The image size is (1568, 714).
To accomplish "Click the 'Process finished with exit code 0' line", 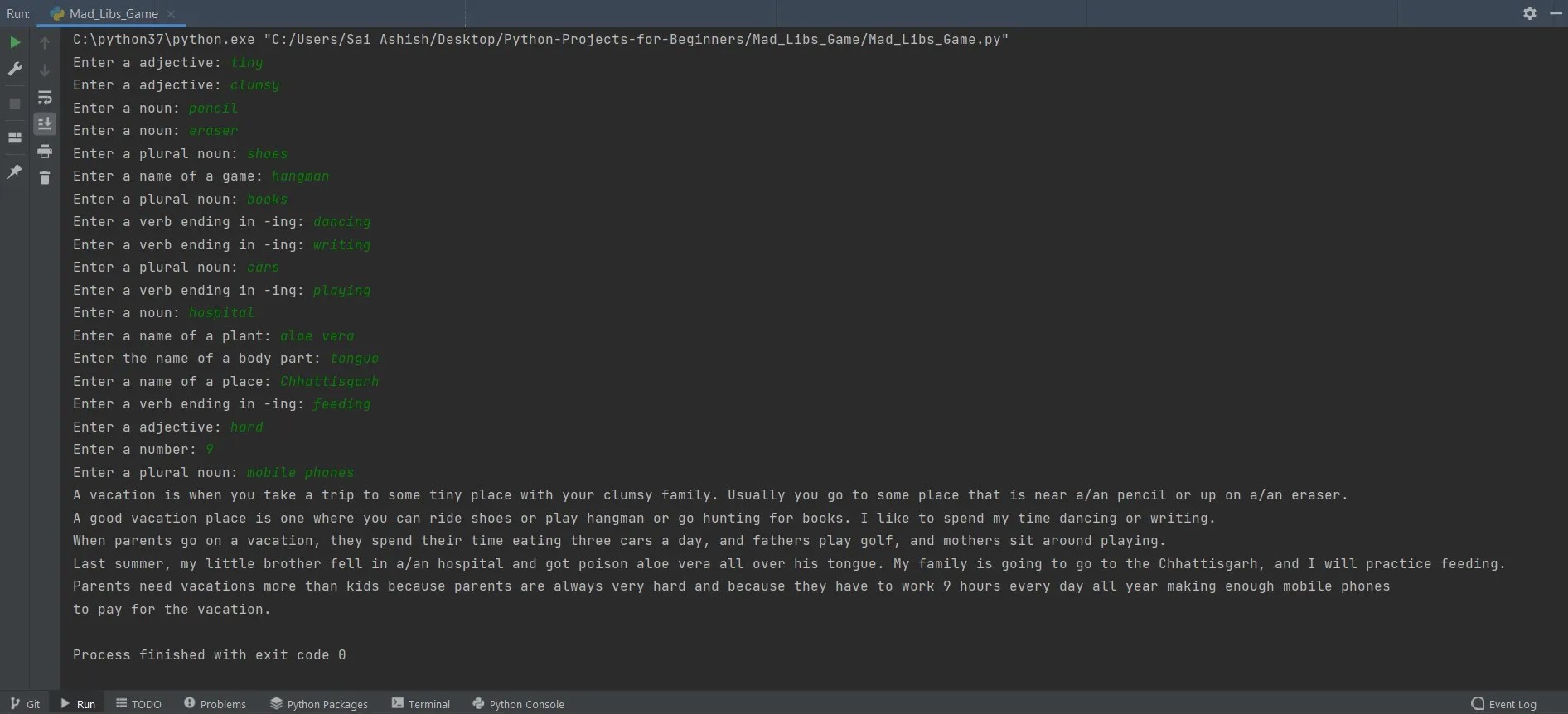I will point(209,655).
